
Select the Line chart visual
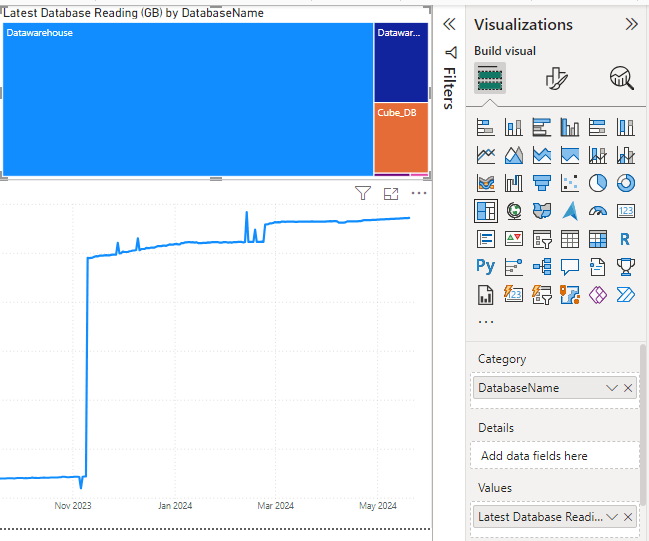tap(486, 155)
